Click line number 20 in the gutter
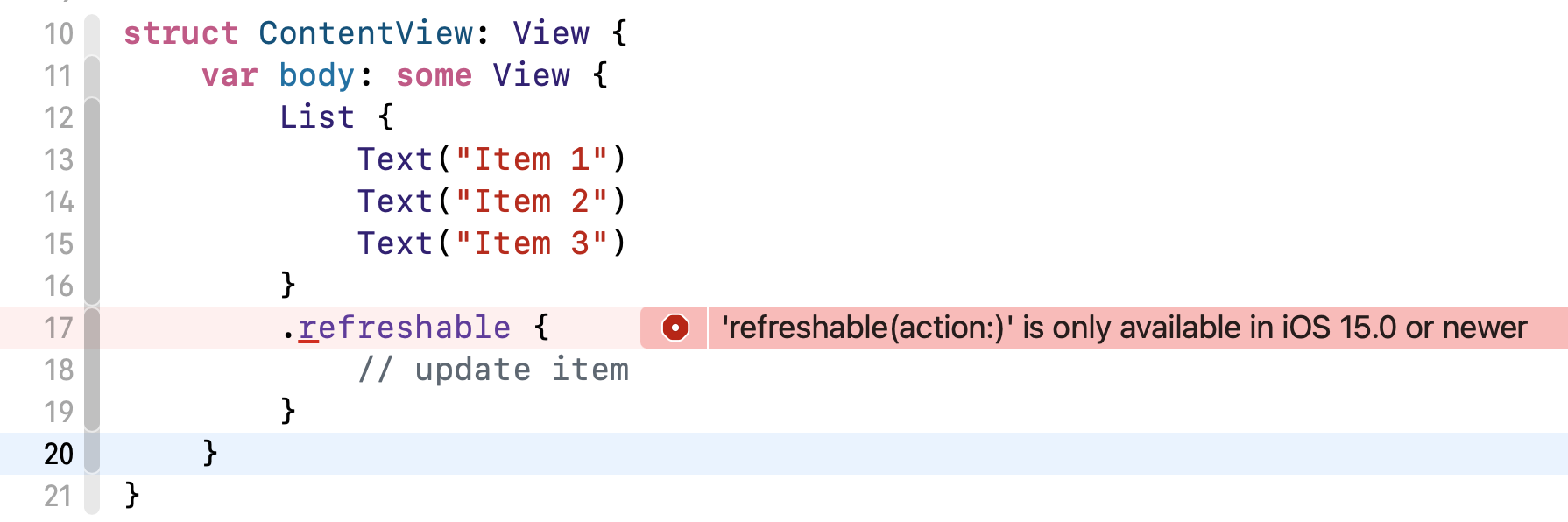This screenshot has width=1568, height=522. [x=59, y=454]
